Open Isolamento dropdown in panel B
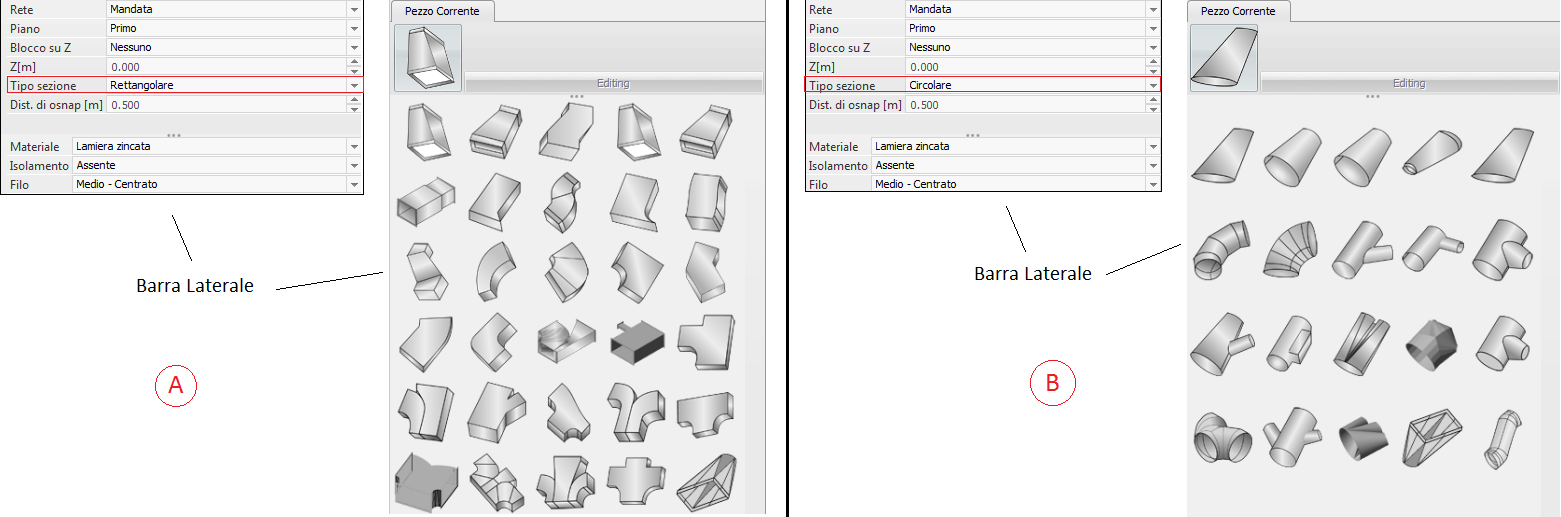 [1153, 166]
